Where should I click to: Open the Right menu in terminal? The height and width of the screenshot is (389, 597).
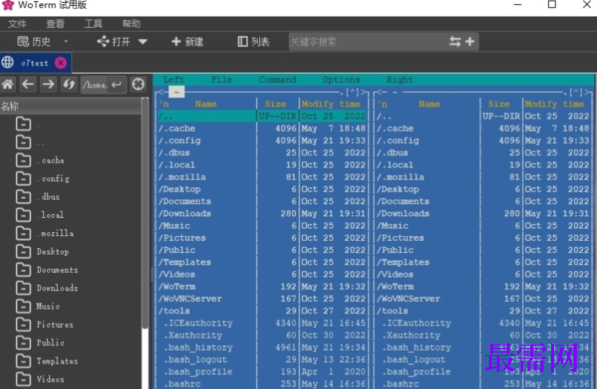[399, 80]
